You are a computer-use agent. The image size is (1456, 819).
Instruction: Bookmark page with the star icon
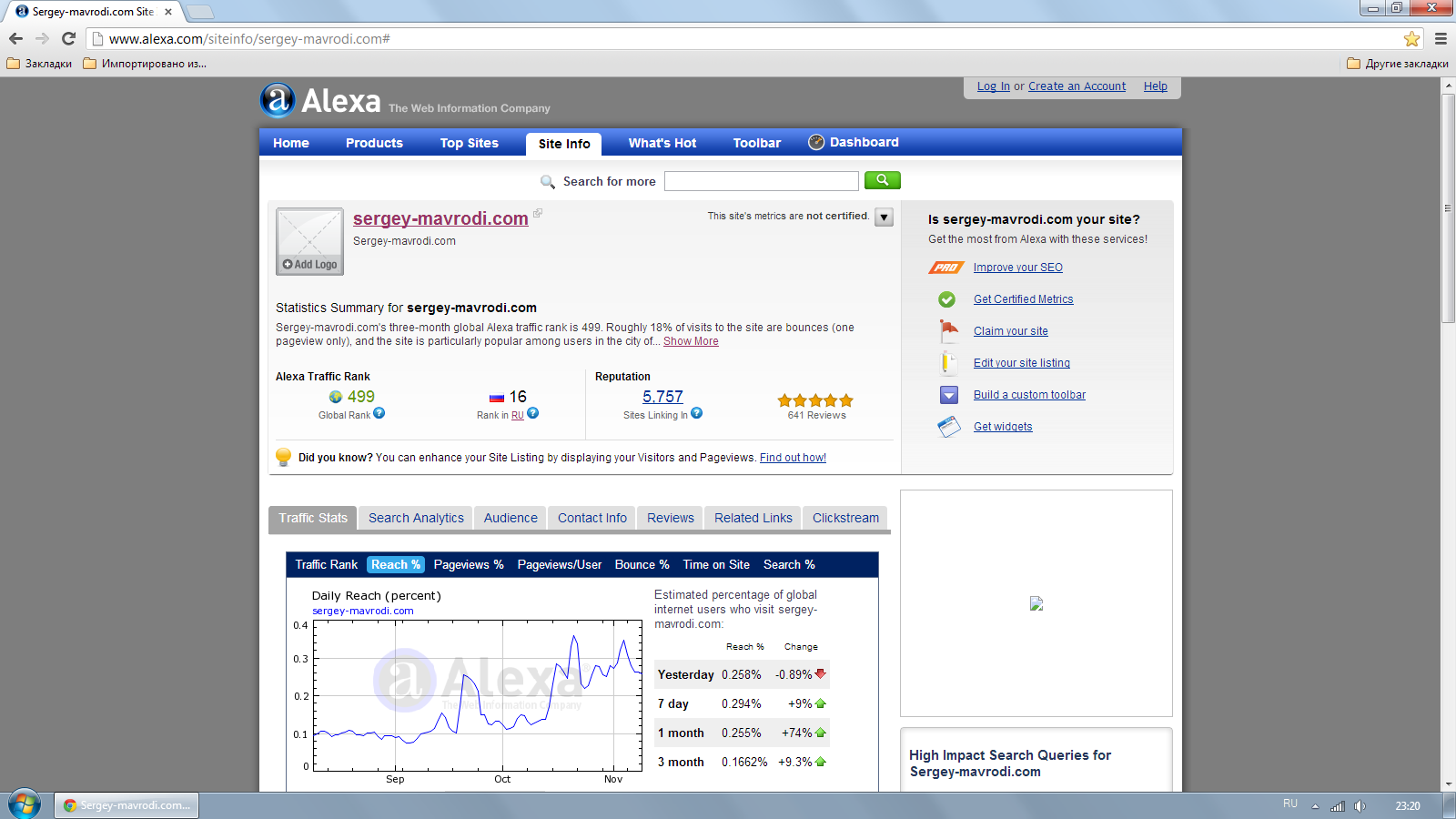1411,39
